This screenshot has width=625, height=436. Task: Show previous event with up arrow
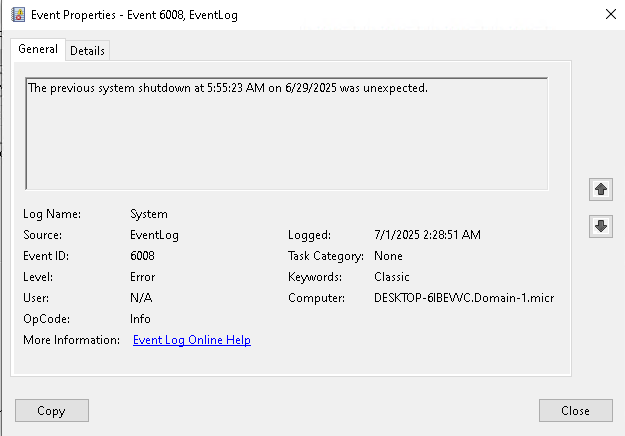tap(601, 189)
